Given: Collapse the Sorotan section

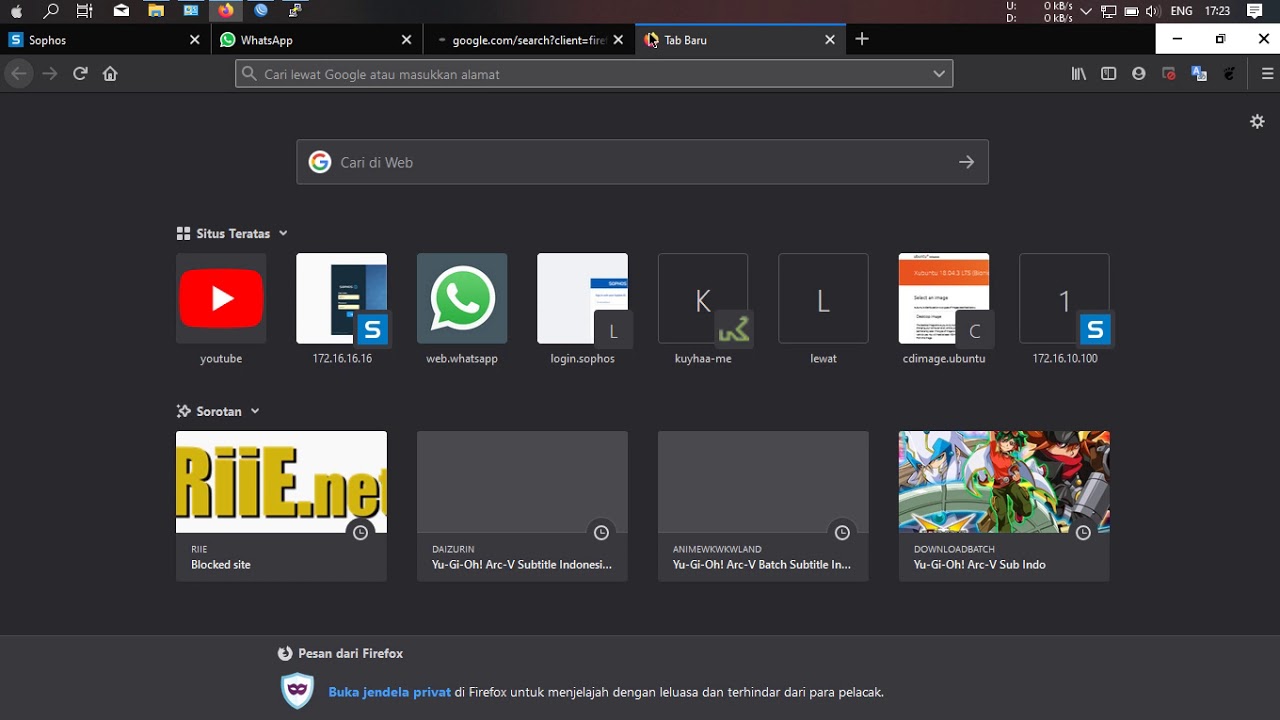Looking at the screenshot, I should point(255,411).
